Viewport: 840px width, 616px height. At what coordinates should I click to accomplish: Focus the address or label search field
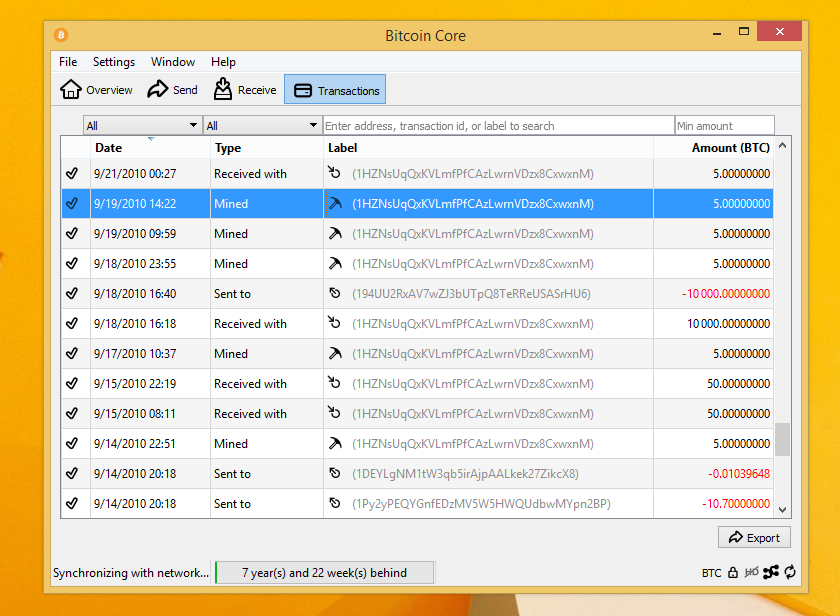498,125
